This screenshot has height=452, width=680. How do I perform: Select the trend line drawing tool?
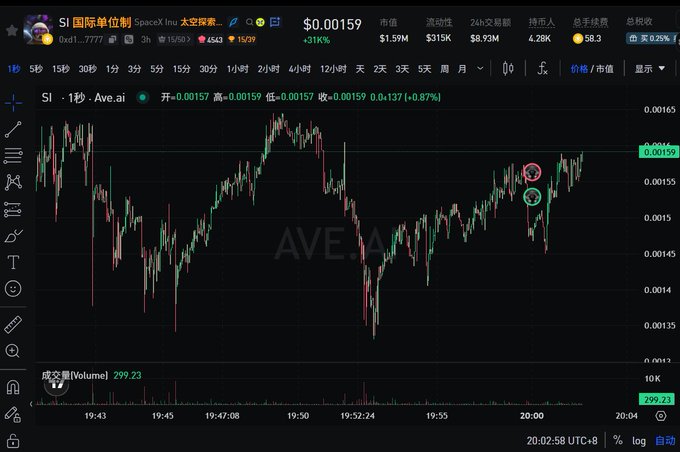click(x=13, y=129)
